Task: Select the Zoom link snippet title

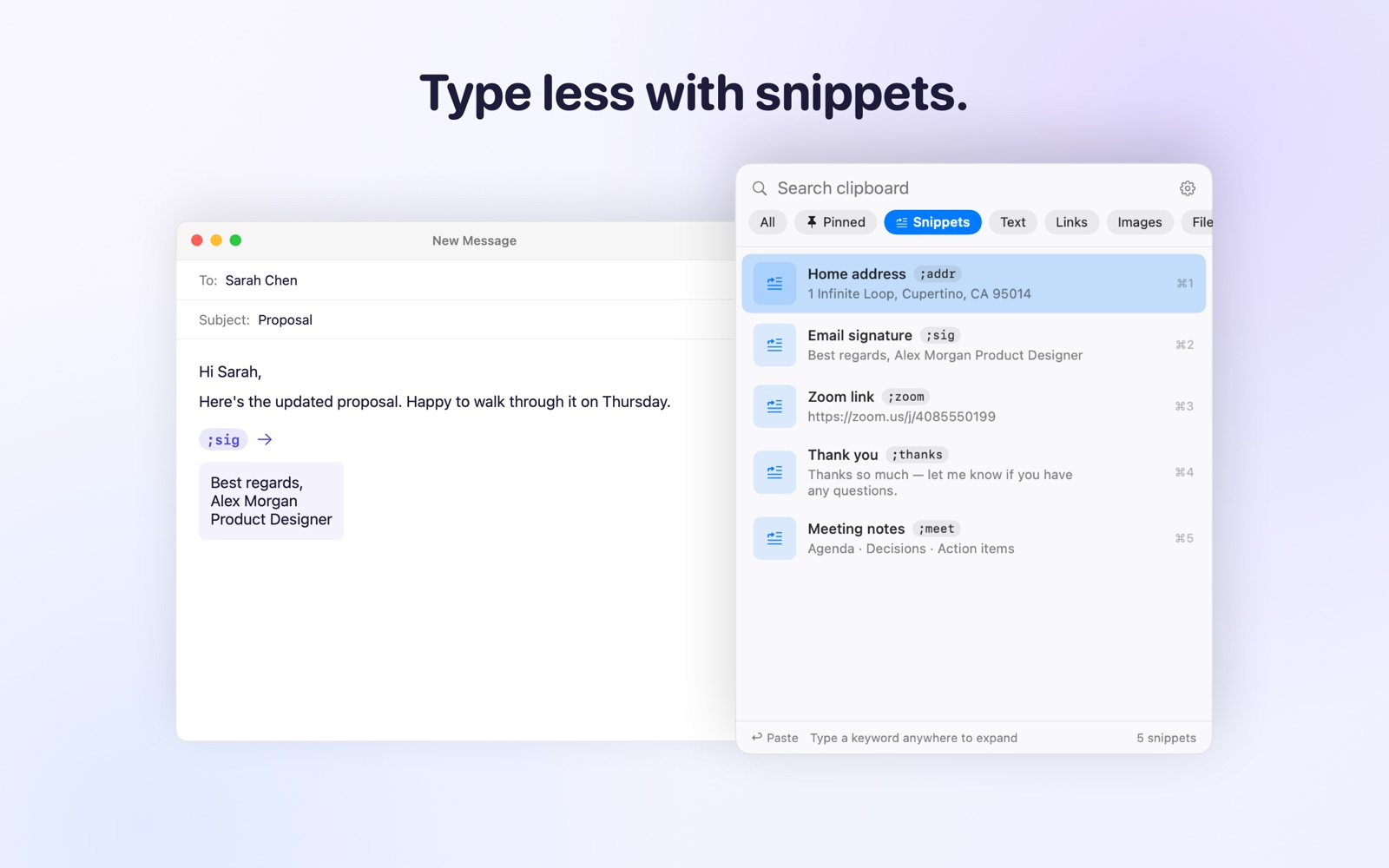Action: (x=840, y=397)
